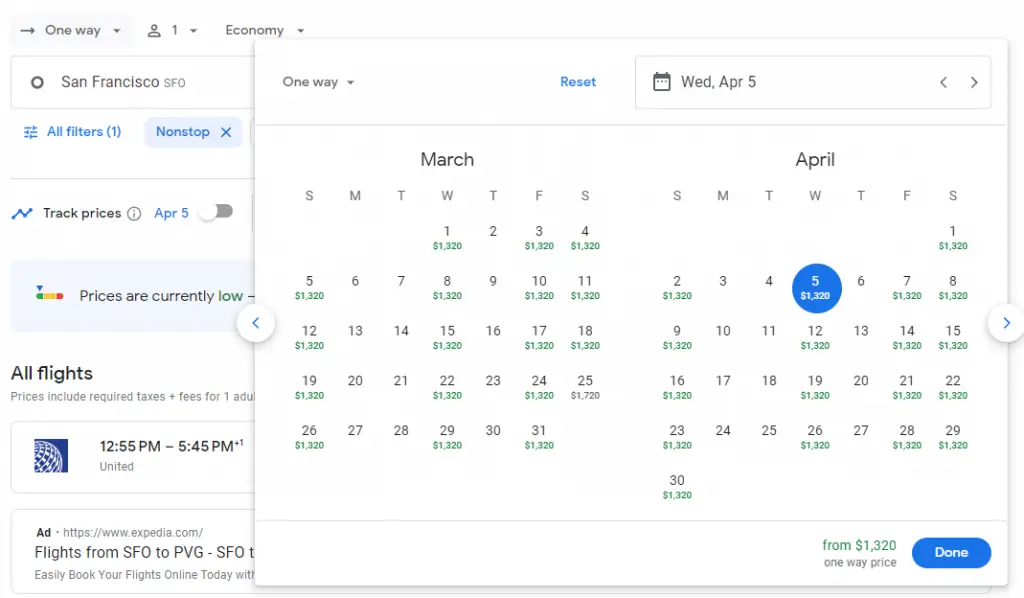
Task: Click the Track prices info icon
Action: [x=134, y=213]
